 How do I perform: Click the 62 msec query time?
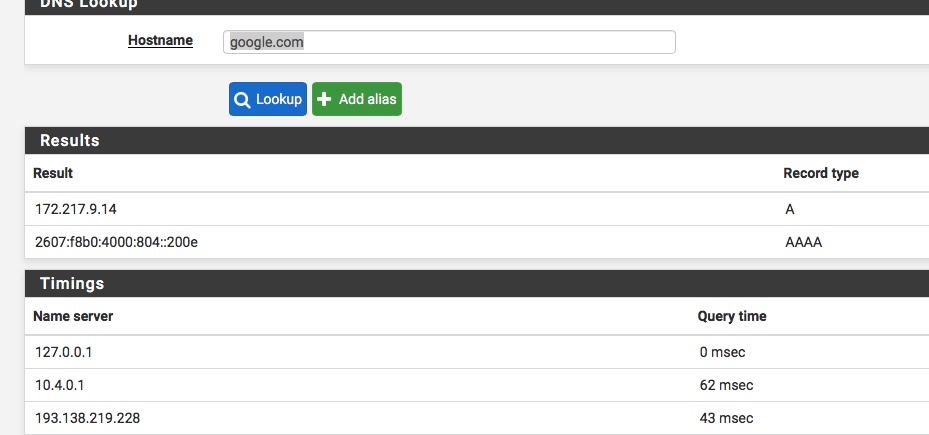point(726,385)
